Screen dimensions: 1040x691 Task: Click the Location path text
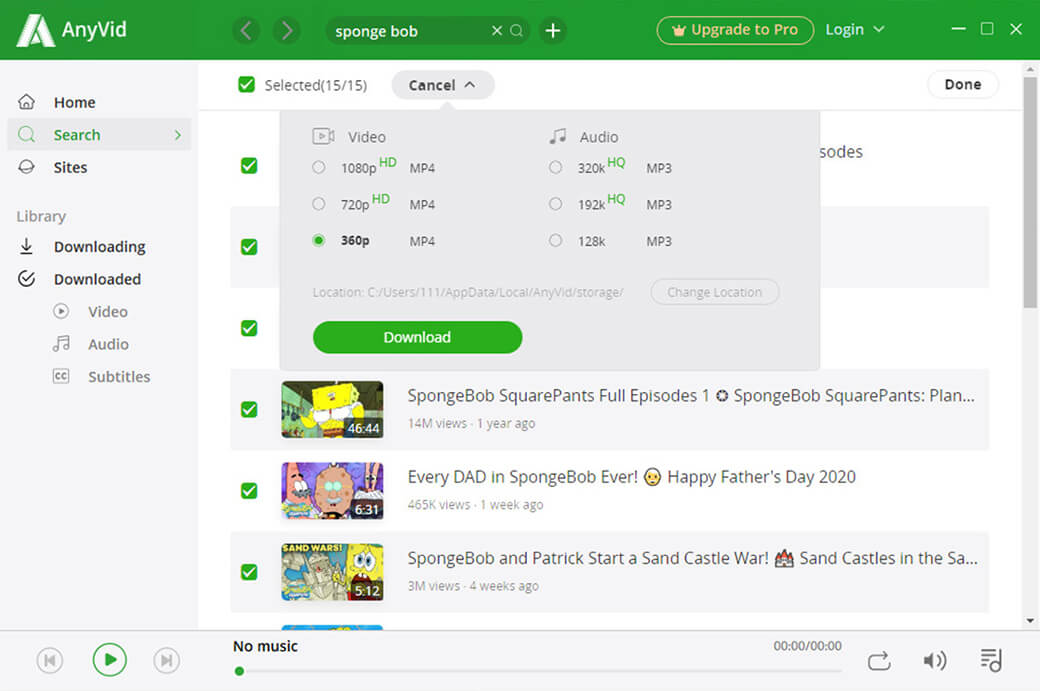click(x=468, y=292)
